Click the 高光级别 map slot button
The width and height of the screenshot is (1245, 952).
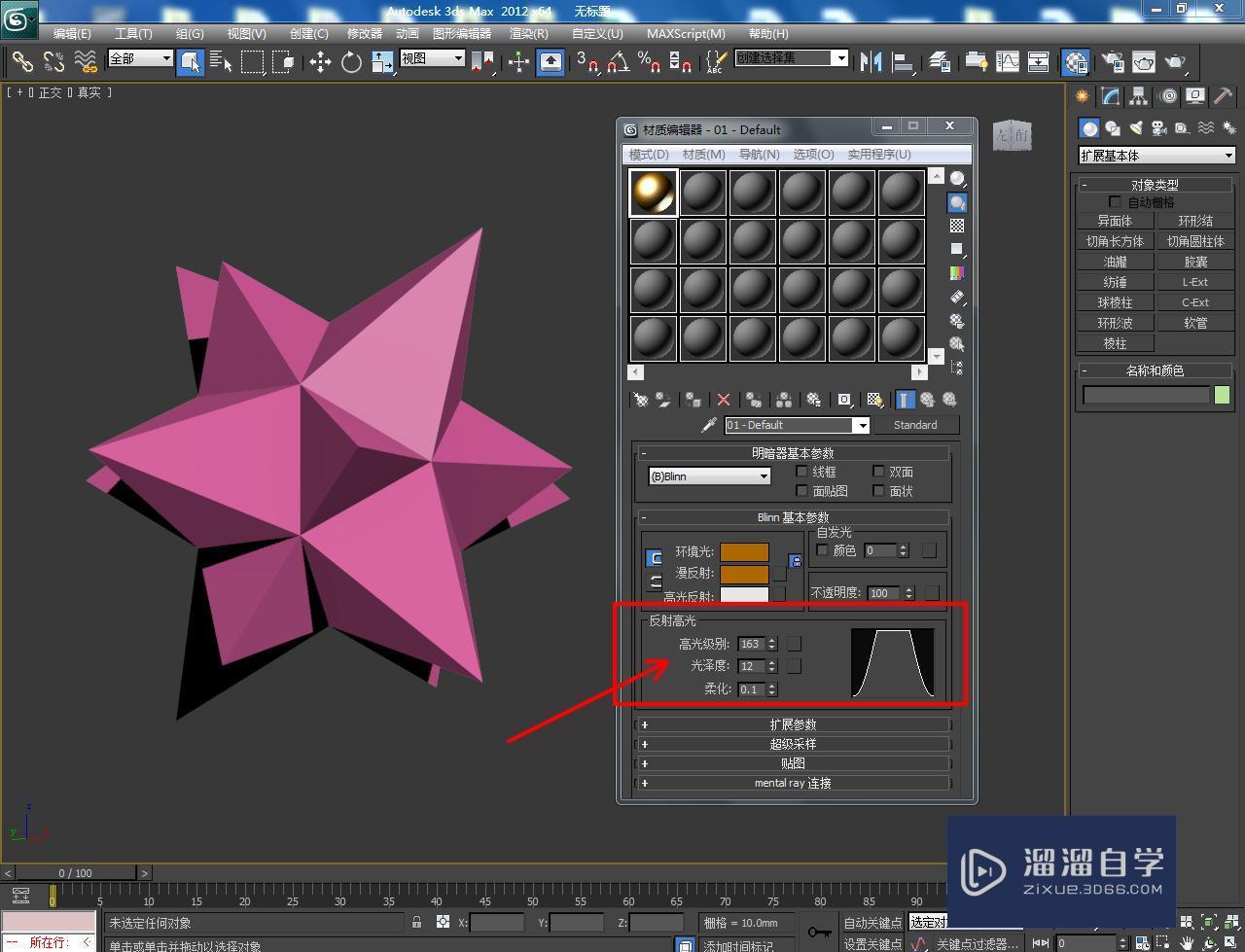794,644
